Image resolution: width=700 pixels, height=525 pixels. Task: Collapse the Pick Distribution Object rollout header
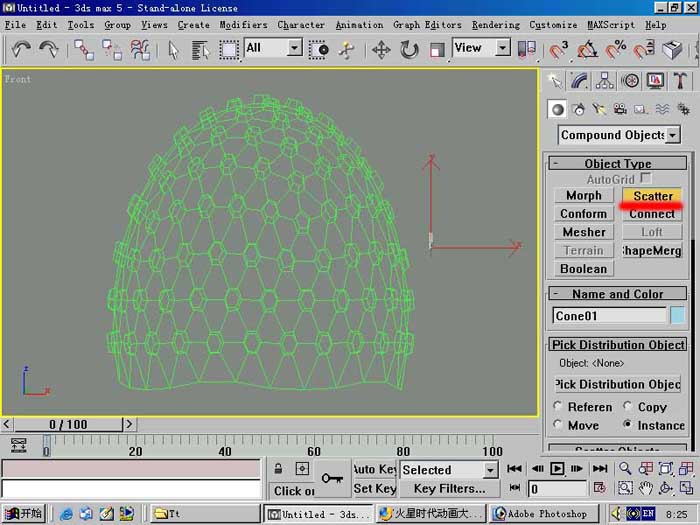click(x=617, y=345)
